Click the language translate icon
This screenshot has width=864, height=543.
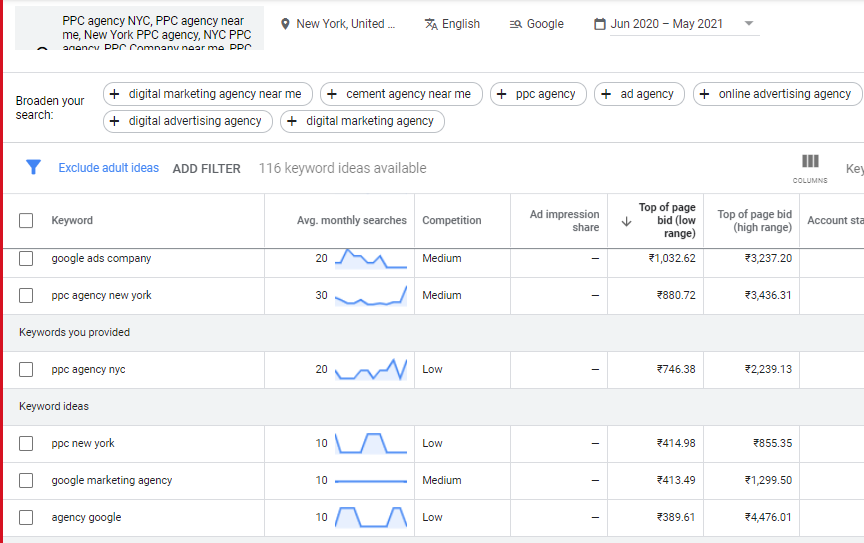[430, 24]
